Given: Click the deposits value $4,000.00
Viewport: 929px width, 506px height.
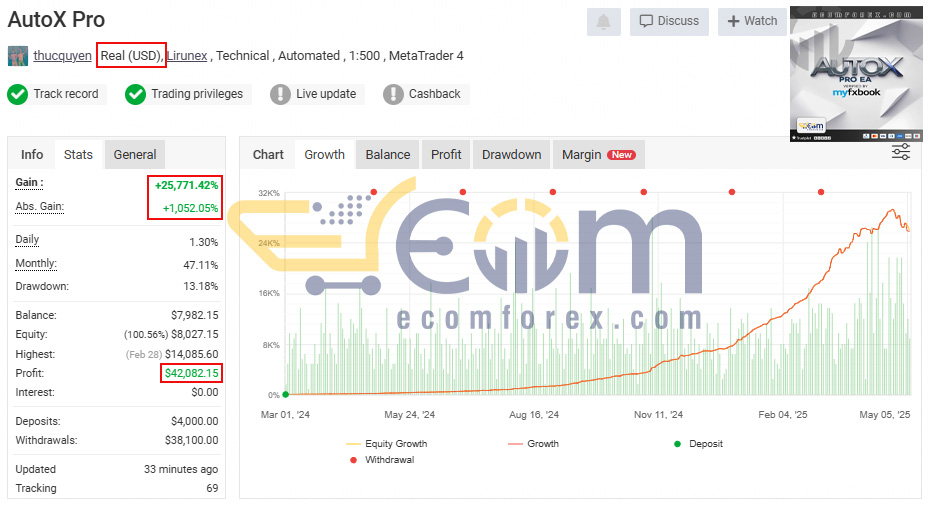Looking at the screenshot, I should (x=194, y=421).
